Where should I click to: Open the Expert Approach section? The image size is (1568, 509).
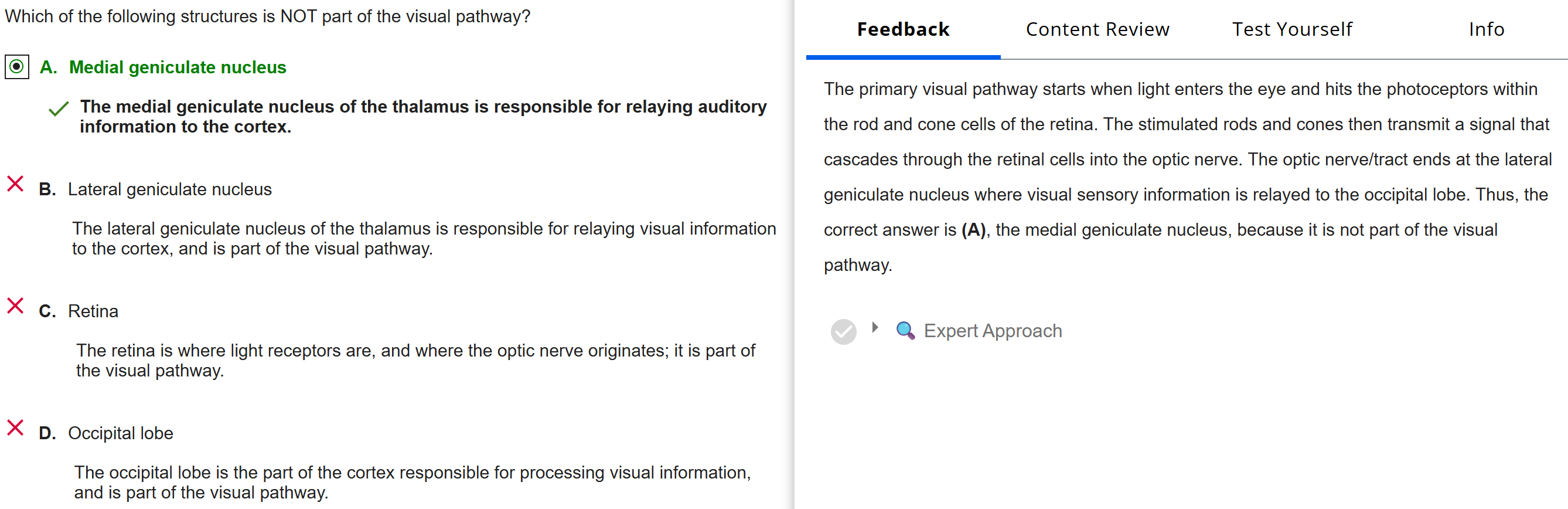coord(992,331)
